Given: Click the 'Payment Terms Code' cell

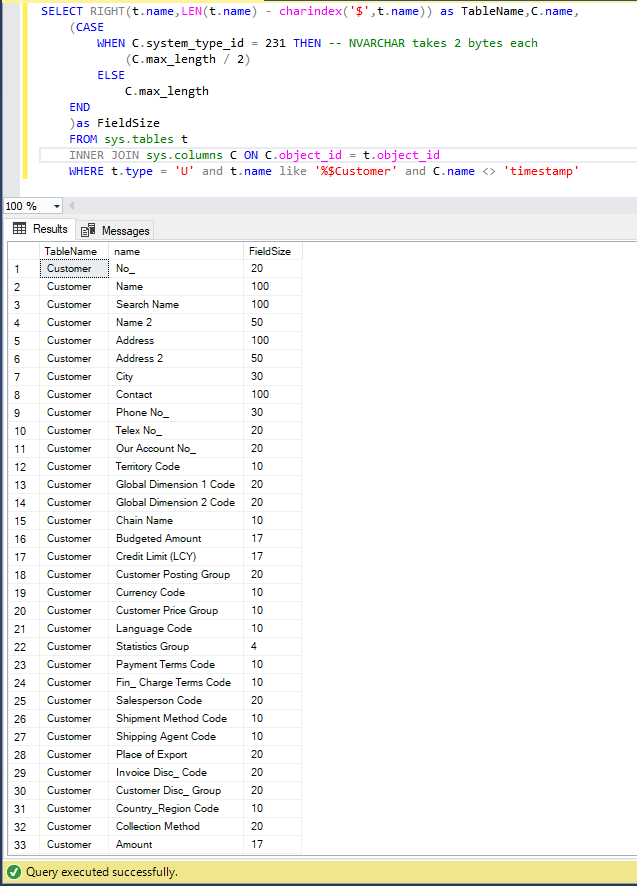Looking at the screenshot, I should pos(176,664).
